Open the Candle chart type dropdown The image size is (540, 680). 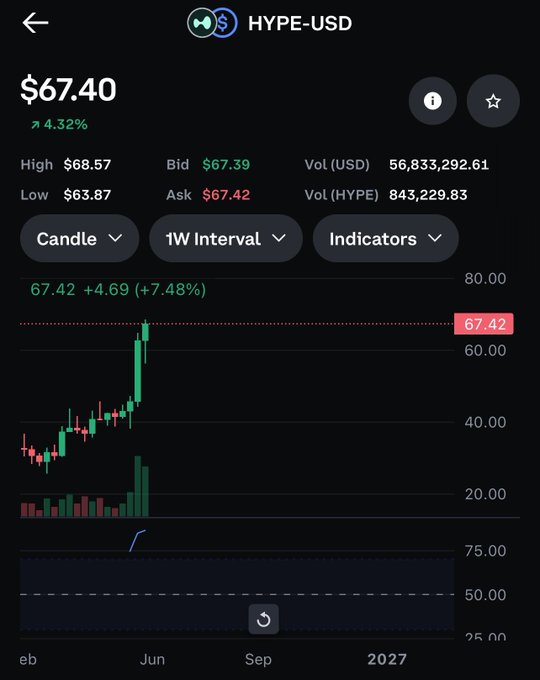click(x=79, y=239)
